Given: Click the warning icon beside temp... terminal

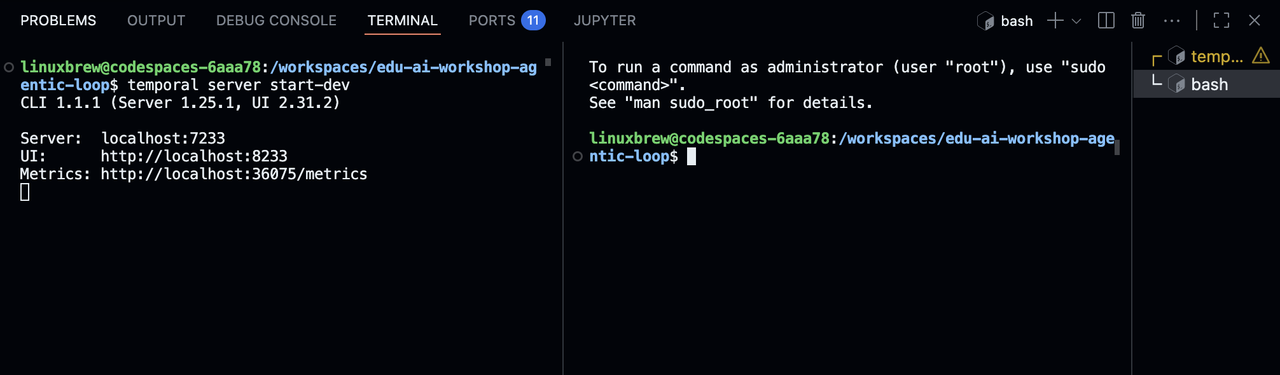Looking at the screenshot, I should [1261, 56].
